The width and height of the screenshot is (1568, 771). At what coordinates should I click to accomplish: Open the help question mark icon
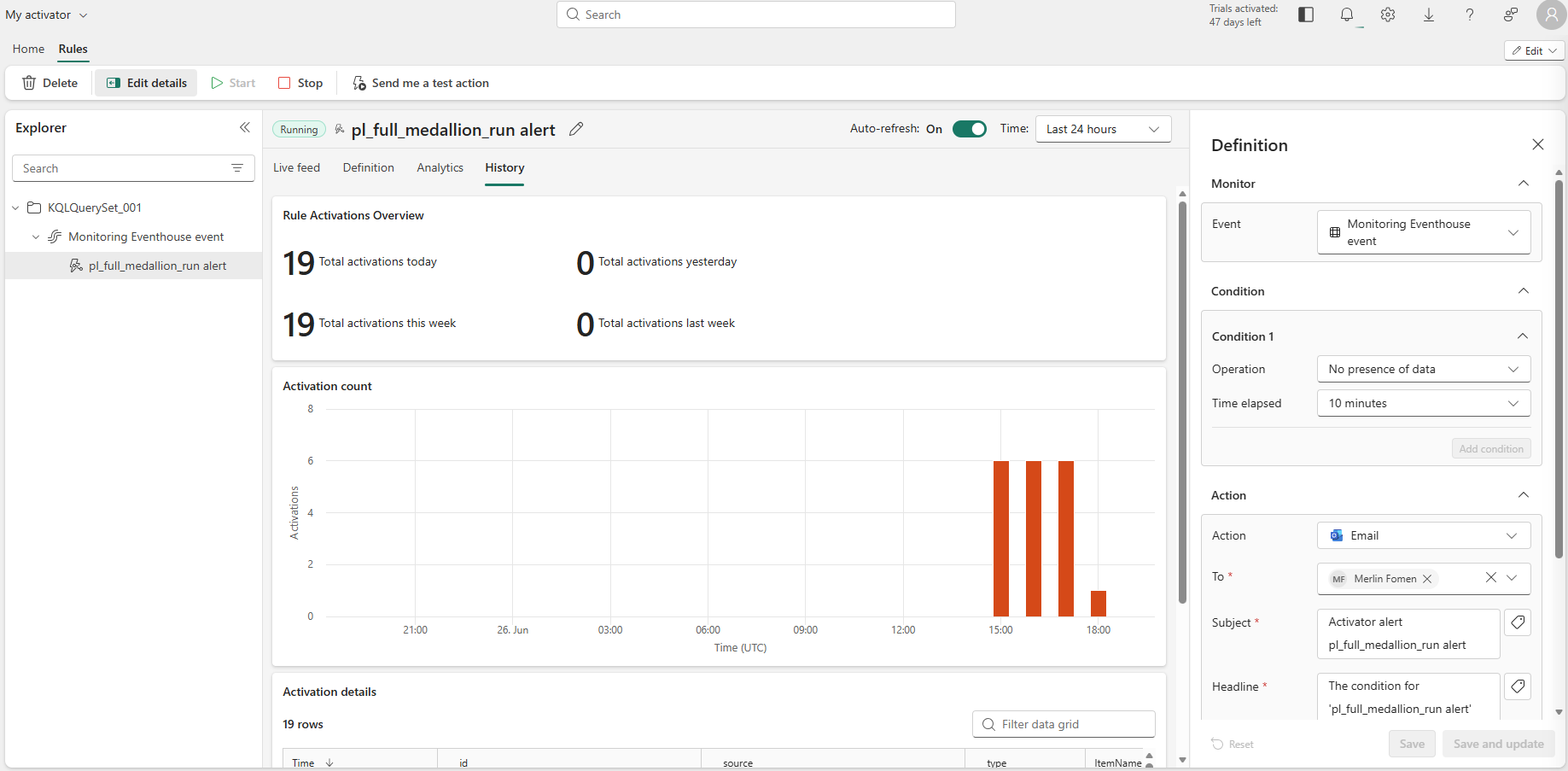(1470, 15)
